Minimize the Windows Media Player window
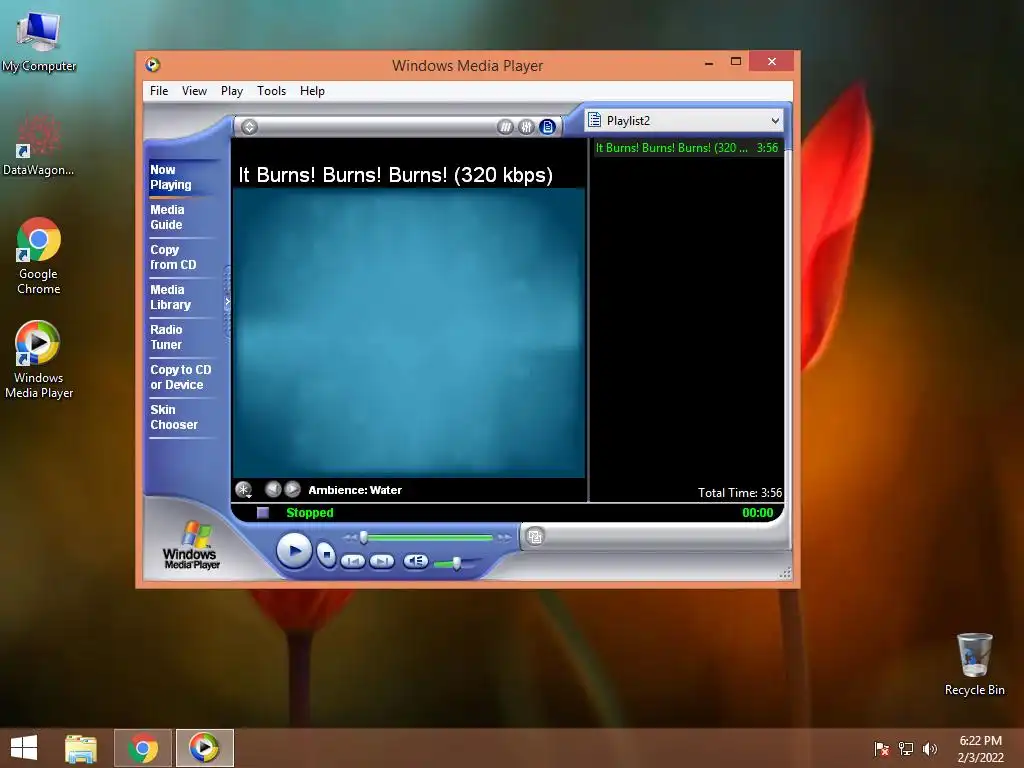This screenshot has height=768, width=1024. click(x=709, y=63)
